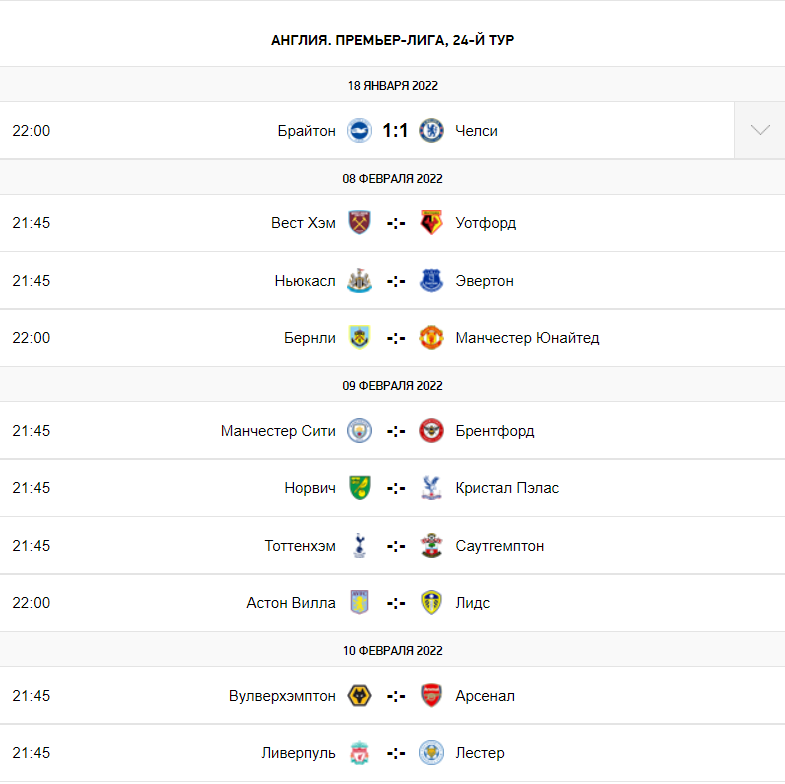Click the Newcastle club crest icon

pyautogui.click(x=359, y=281)
